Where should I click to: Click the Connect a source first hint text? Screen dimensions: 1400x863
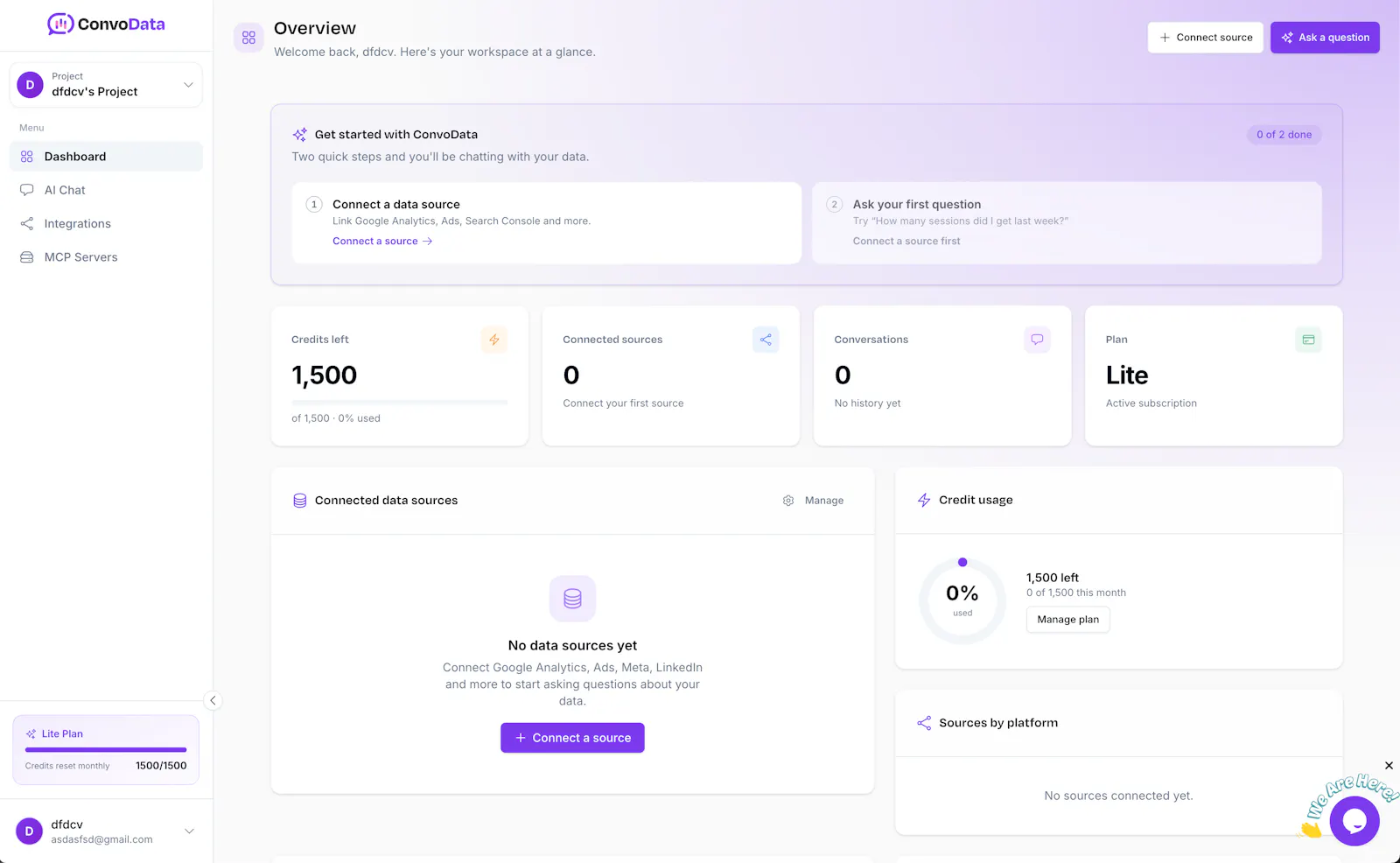click(906, 242)
